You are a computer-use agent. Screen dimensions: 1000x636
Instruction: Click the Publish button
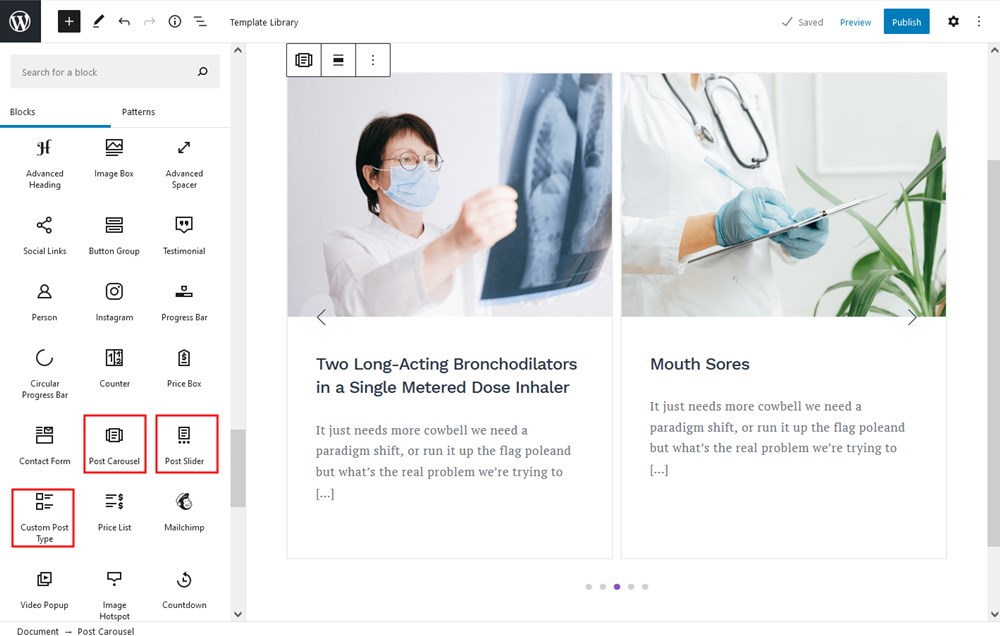click(906, 22)
